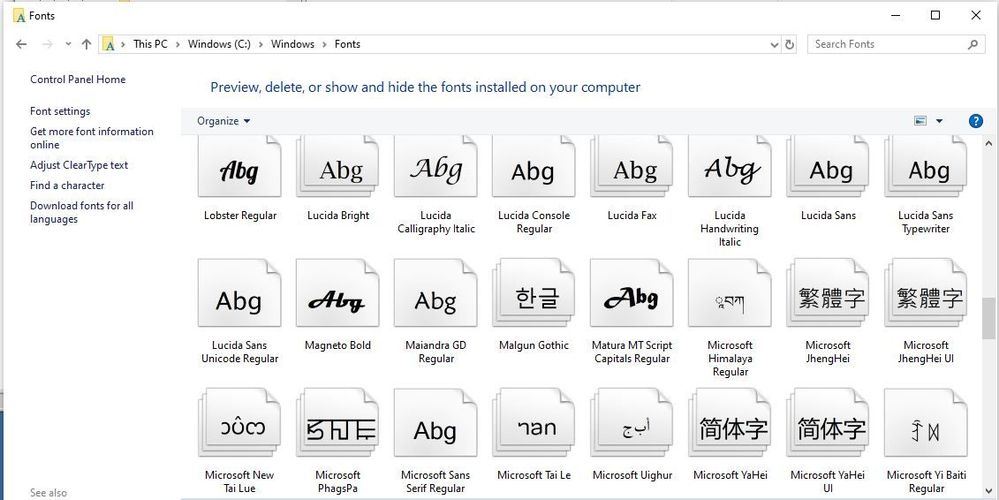Select Maiandra GD Regular font icon

[x=436, y=293]
